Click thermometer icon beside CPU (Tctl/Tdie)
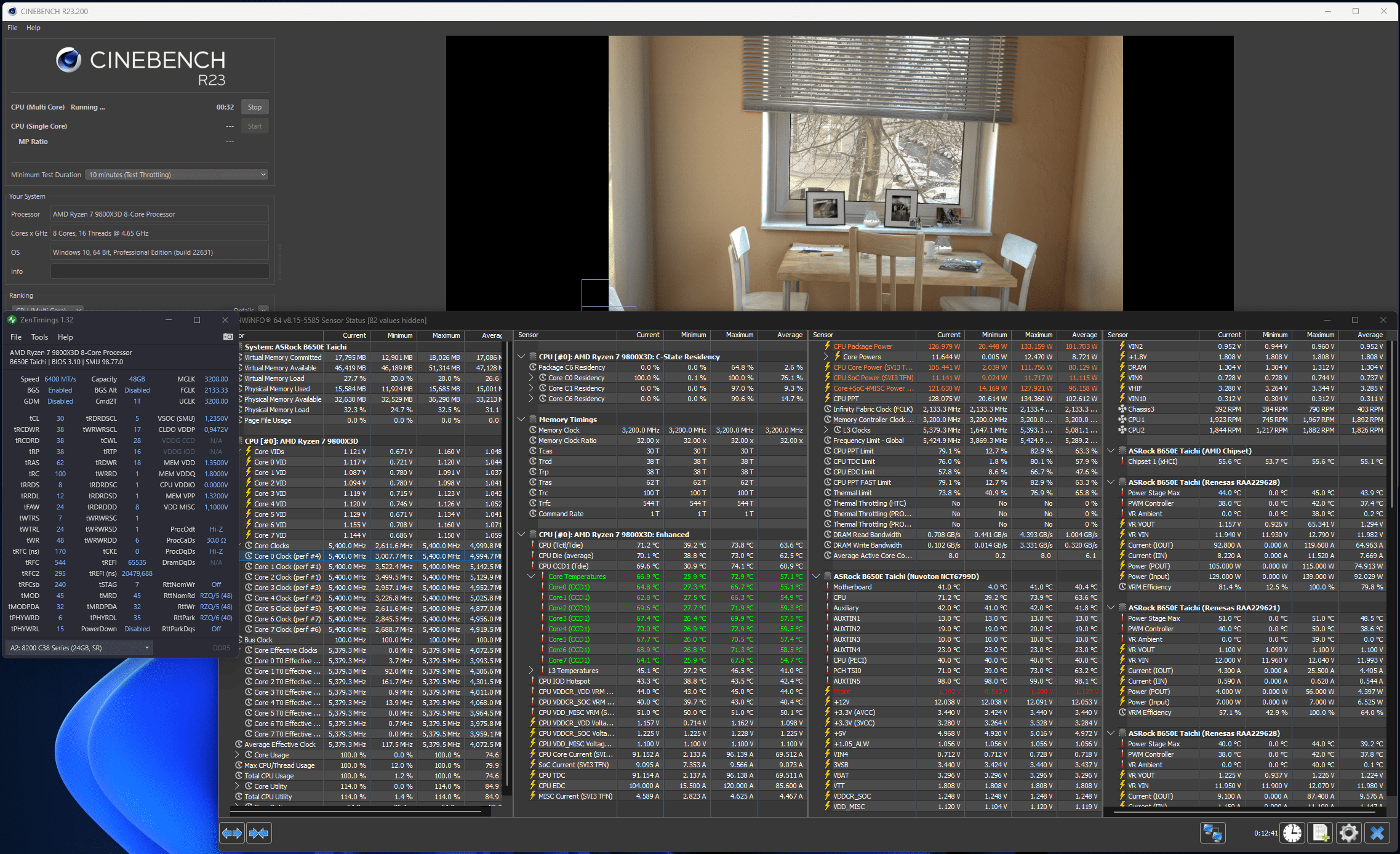 pyautogui.click(x=533, y=545)
